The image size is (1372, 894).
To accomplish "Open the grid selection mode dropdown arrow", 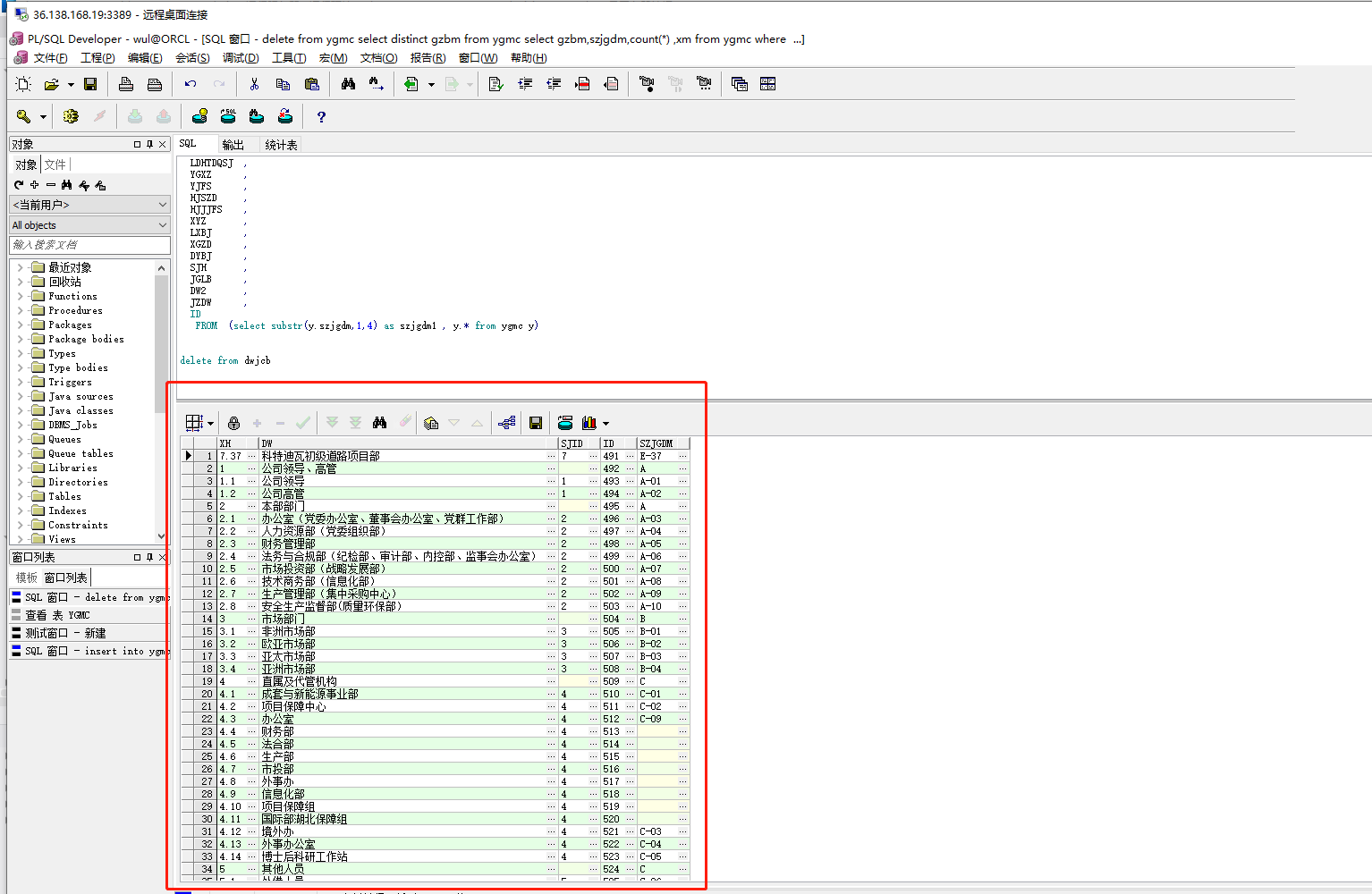I will pyautogui.click(x=210, y=424).
